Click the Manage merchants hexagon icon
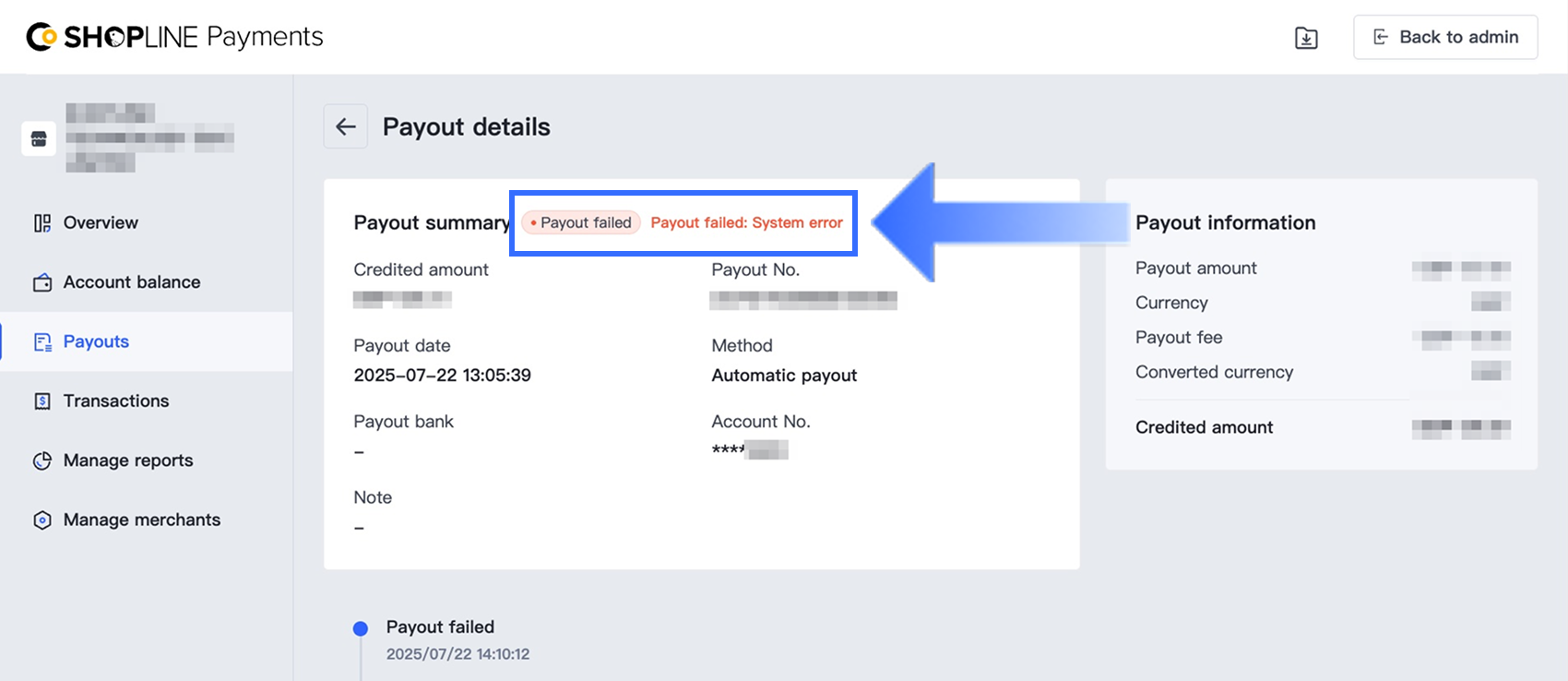 pos(42,520)
